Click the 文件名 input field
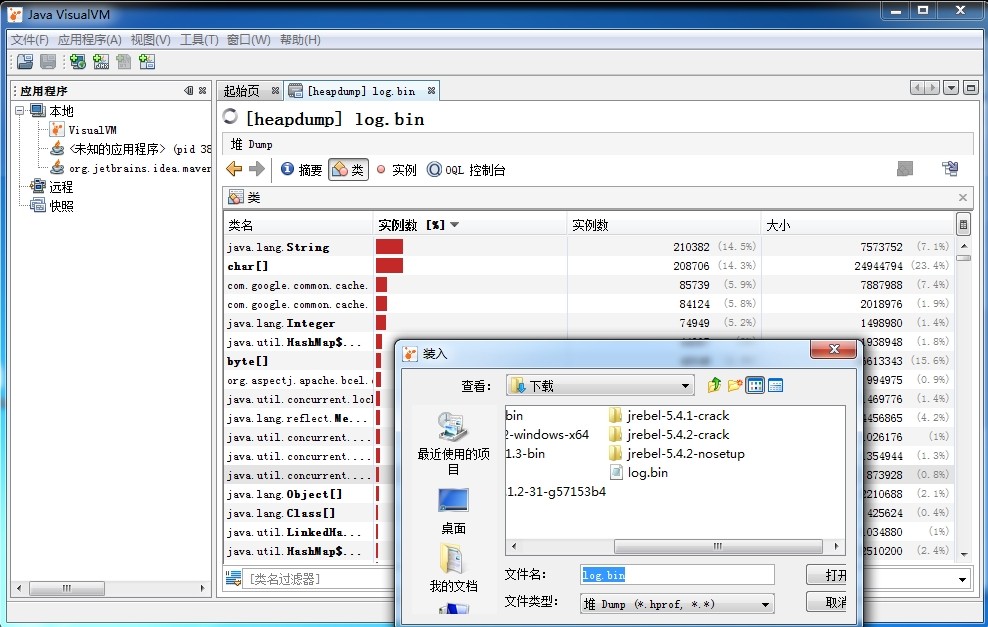The image size is (988, 627). click(677, 575)
